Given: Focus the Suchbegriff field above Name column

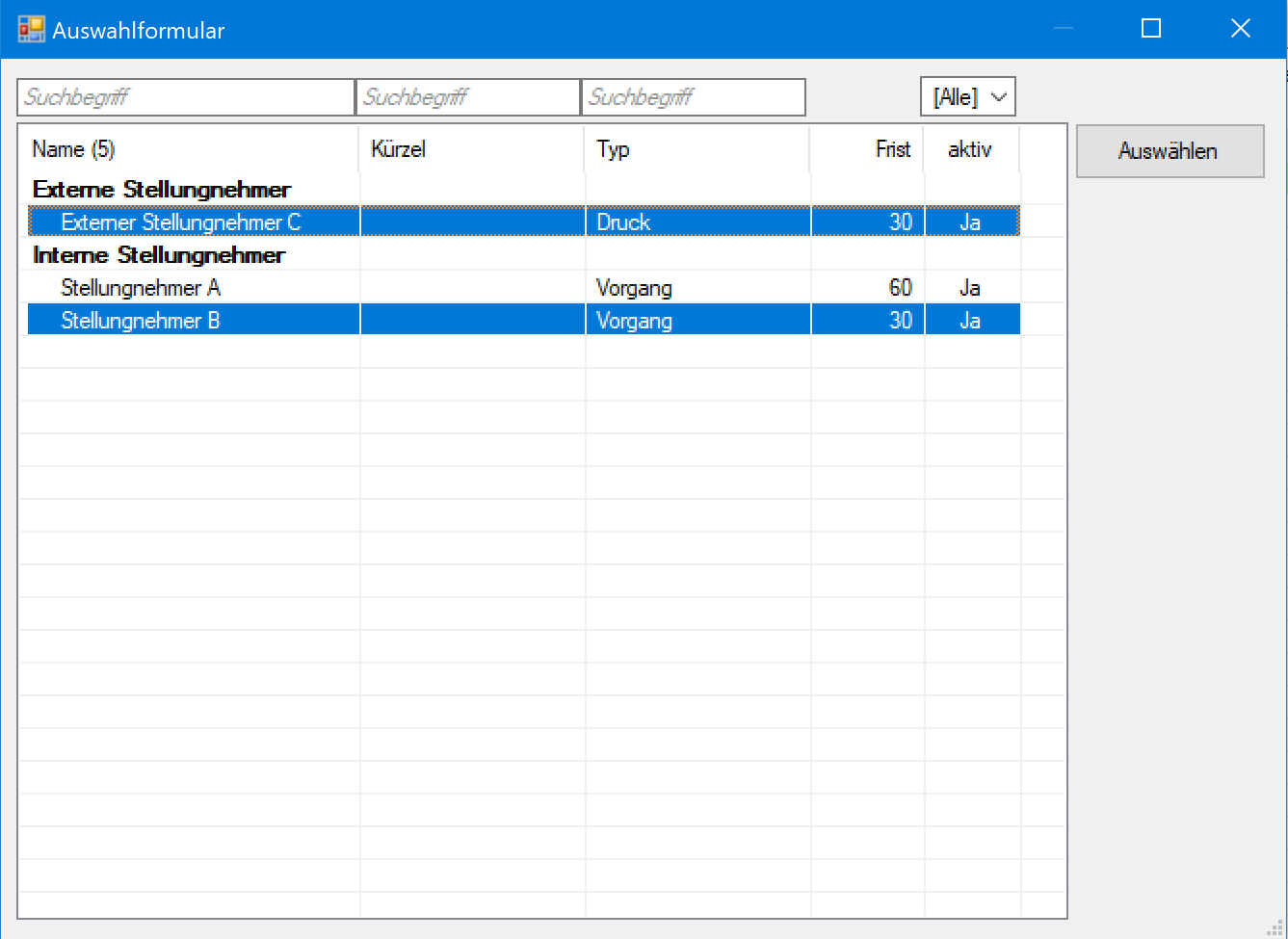Looking at the screenshot, I should (186, 97).
